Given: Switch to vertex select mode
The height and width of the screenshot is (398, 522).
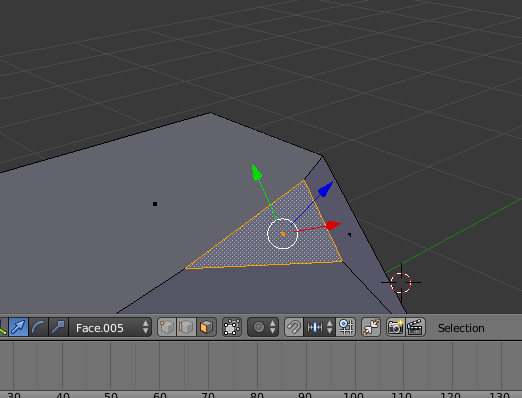Looking at the screenshot, I should tap(167, 327).
